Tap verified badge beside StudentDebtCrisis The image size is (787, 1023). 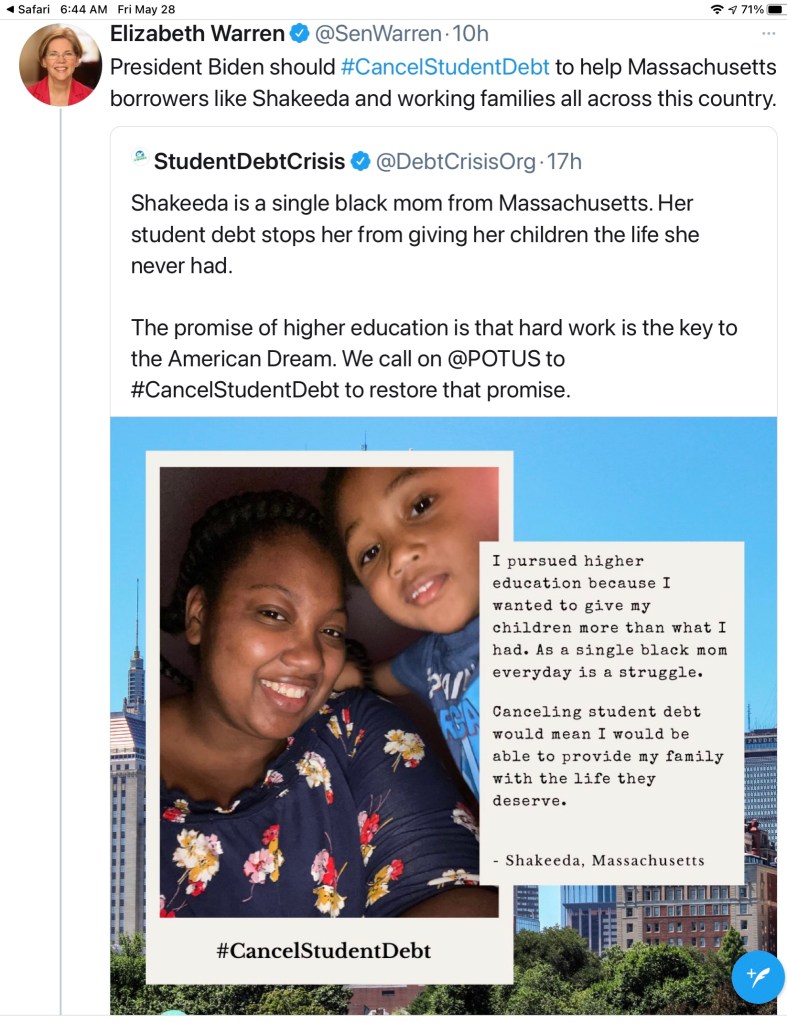coord(360,161)
